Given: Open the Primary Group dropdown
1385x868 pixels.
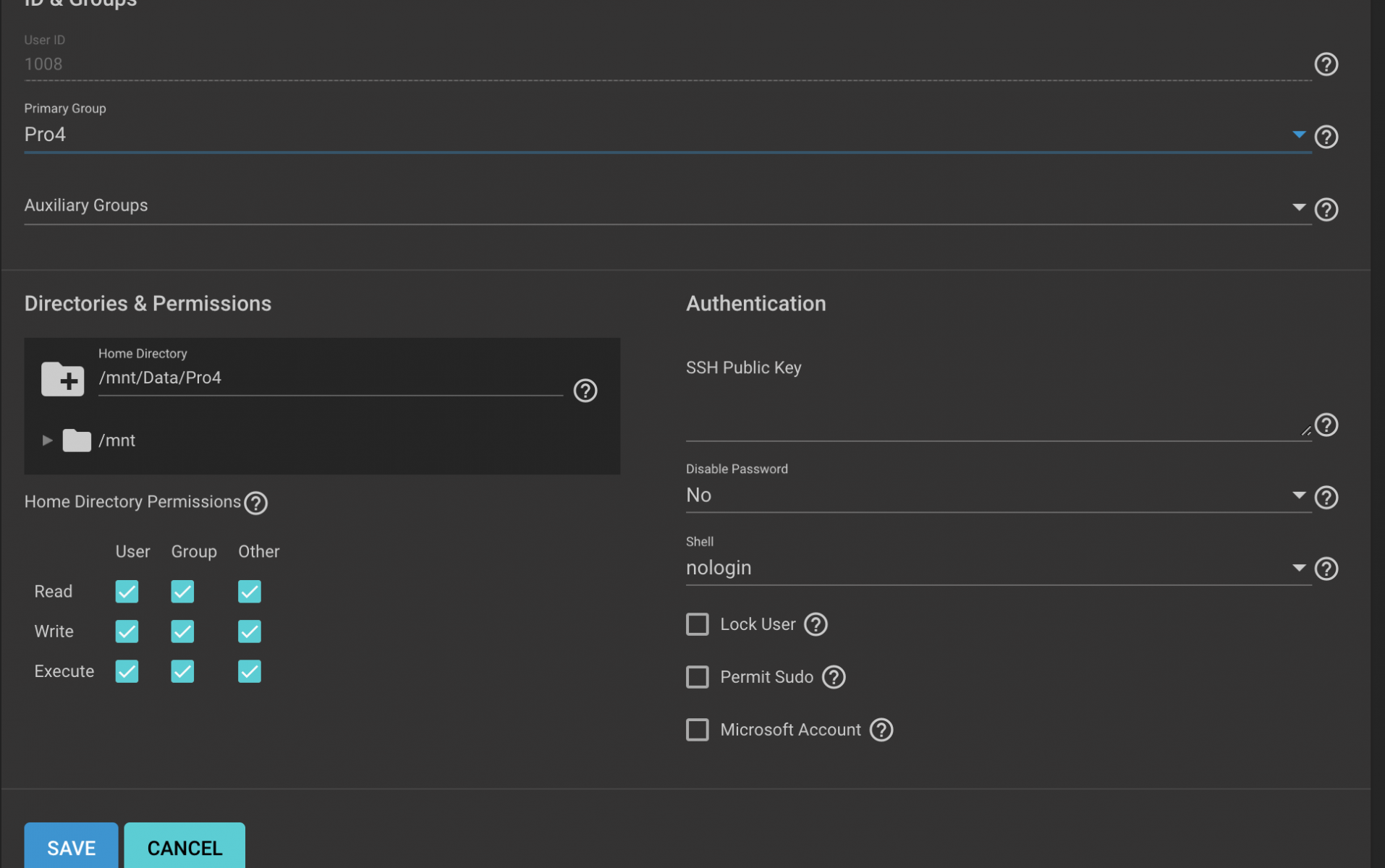Looking at the screenshot, I should (x=667, y=135).
